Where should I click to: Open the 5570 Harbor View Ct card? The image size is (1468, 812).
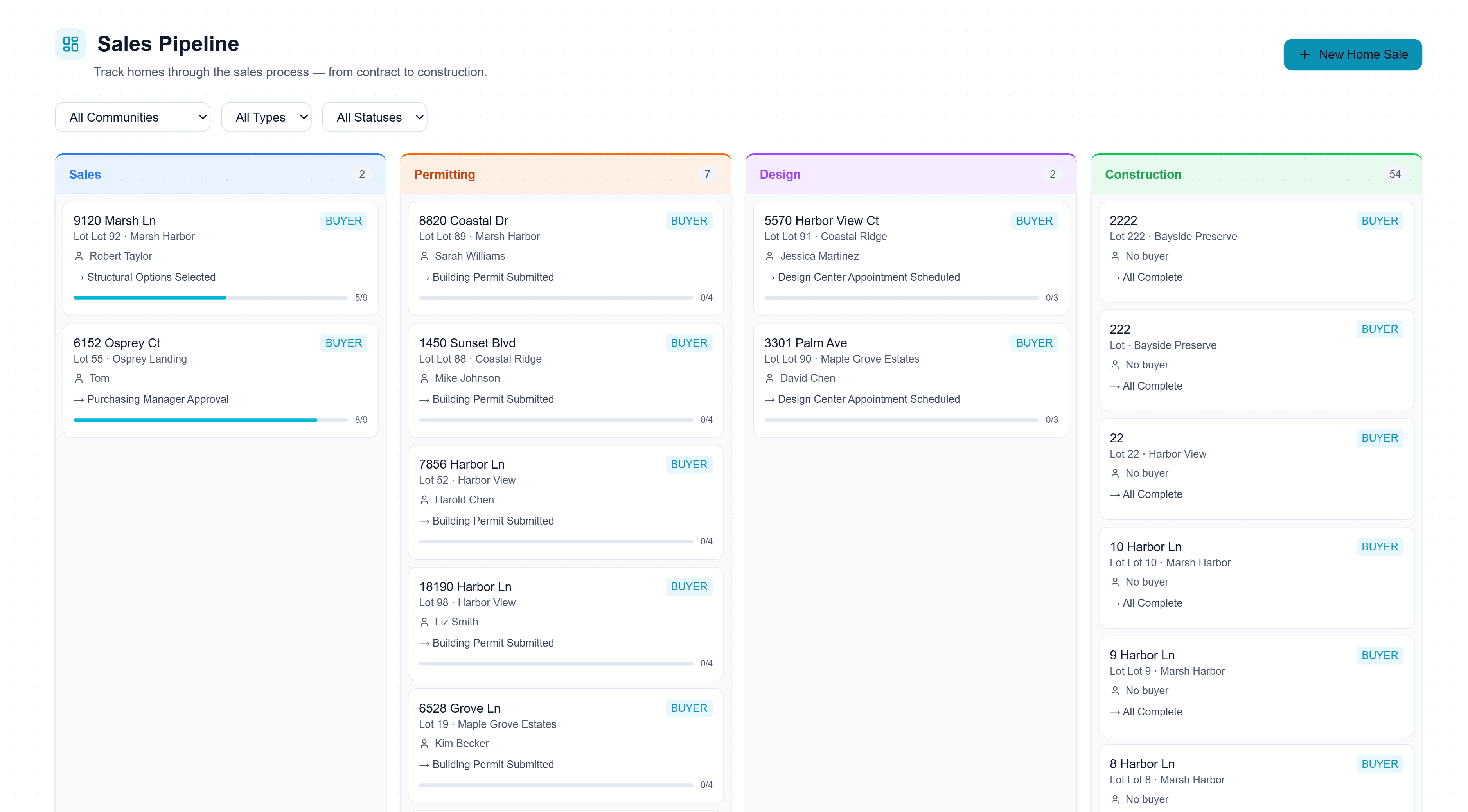911,258
